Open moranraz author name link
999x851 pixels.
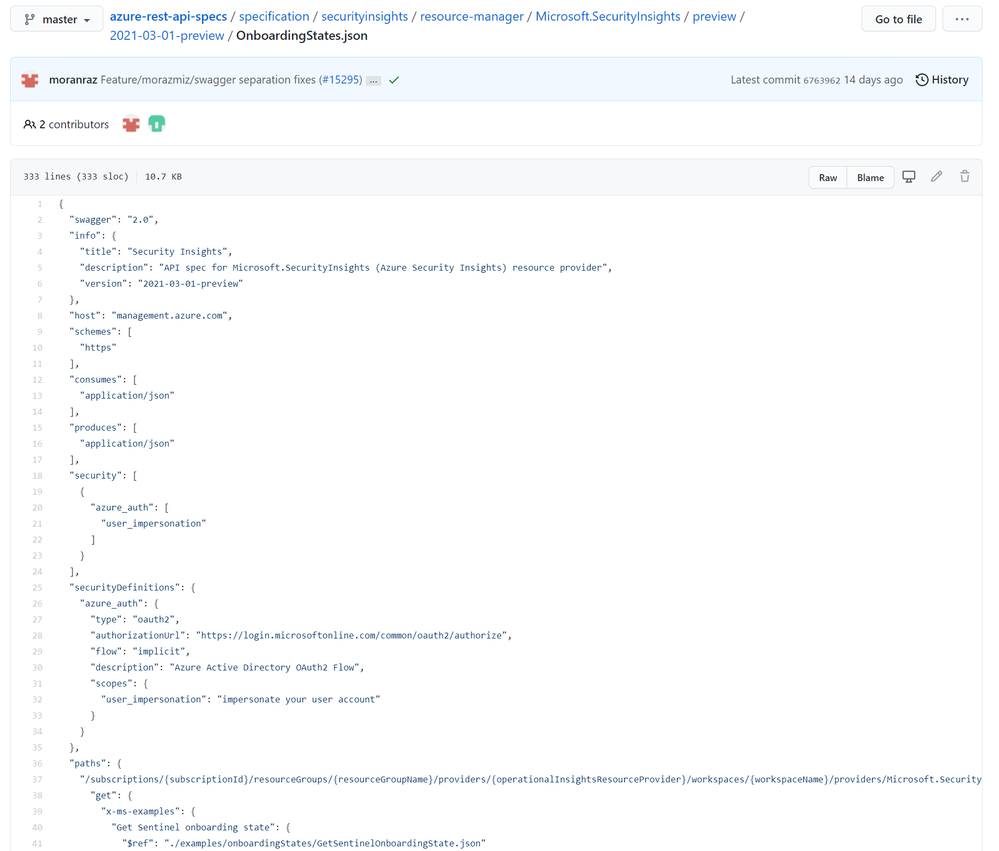[73, 80]
